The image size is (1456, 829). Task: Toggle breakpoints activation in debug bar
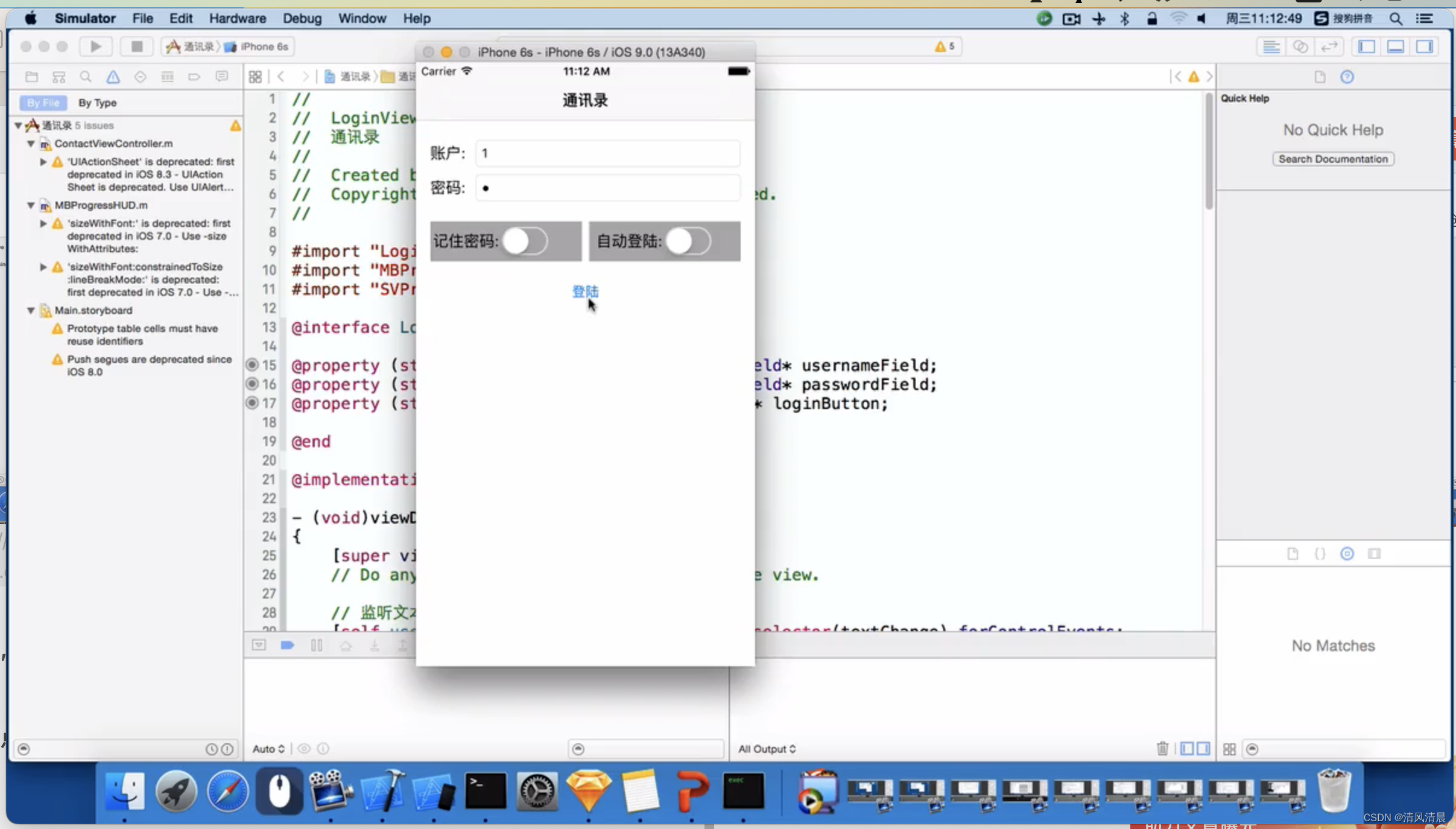(287, 645)
